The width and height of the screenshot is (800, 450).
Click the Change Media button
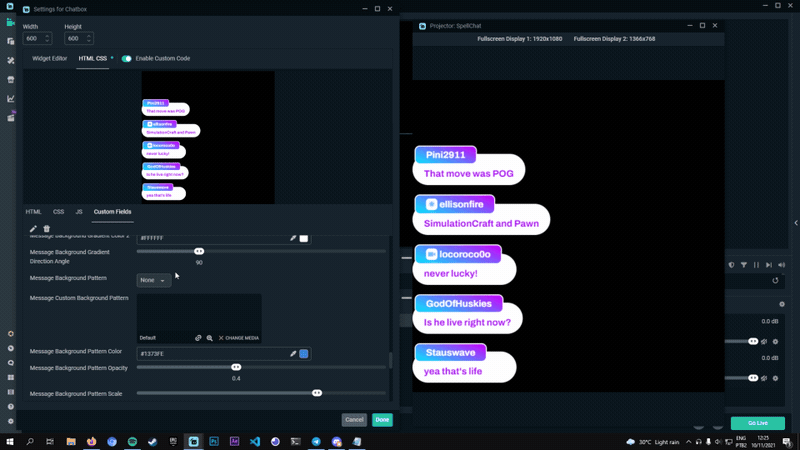(239, 338)
